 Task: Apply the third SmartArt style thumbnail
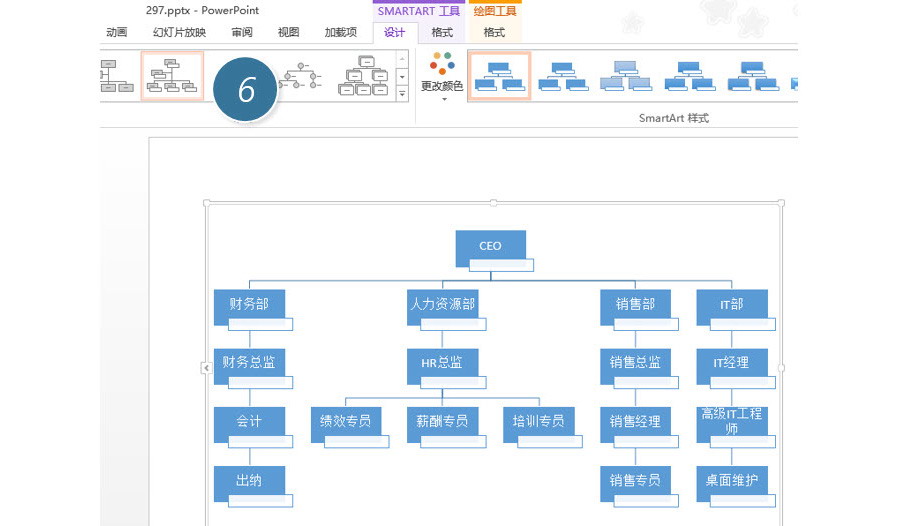point(625,77)
